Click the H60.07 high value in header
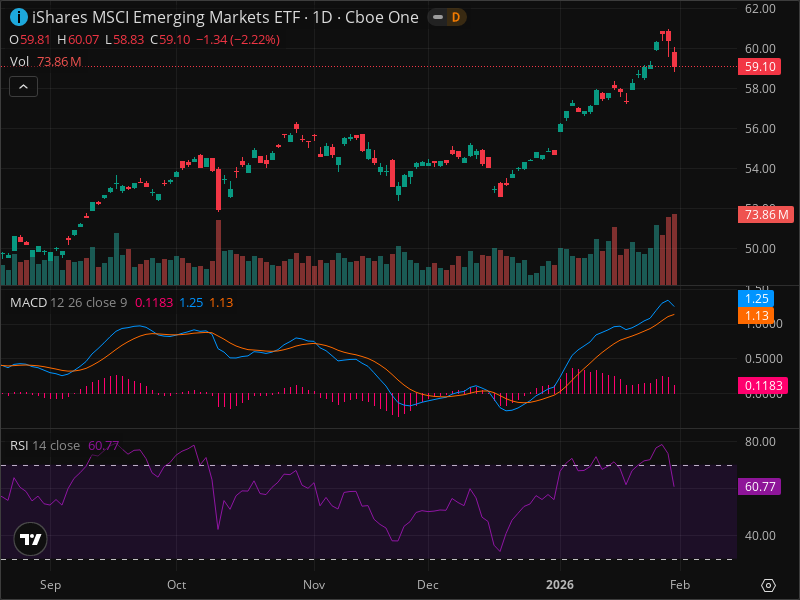 click(x=78, y=40)
